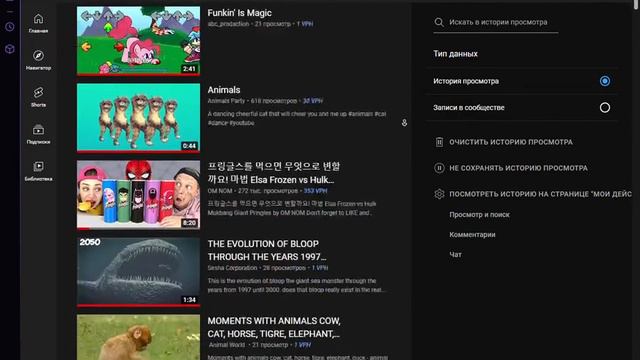Viewport: 640px width, 360px height.
Task: Open the Animals Party channel name
Action: pyautogui.click(x=226, y=101)
